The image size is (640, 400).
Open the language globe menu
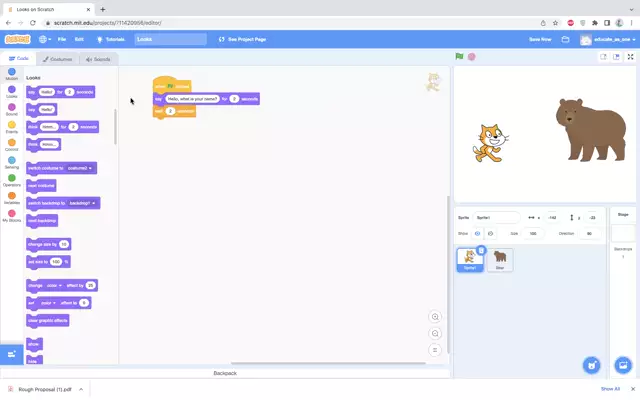(x=44, y=39)
